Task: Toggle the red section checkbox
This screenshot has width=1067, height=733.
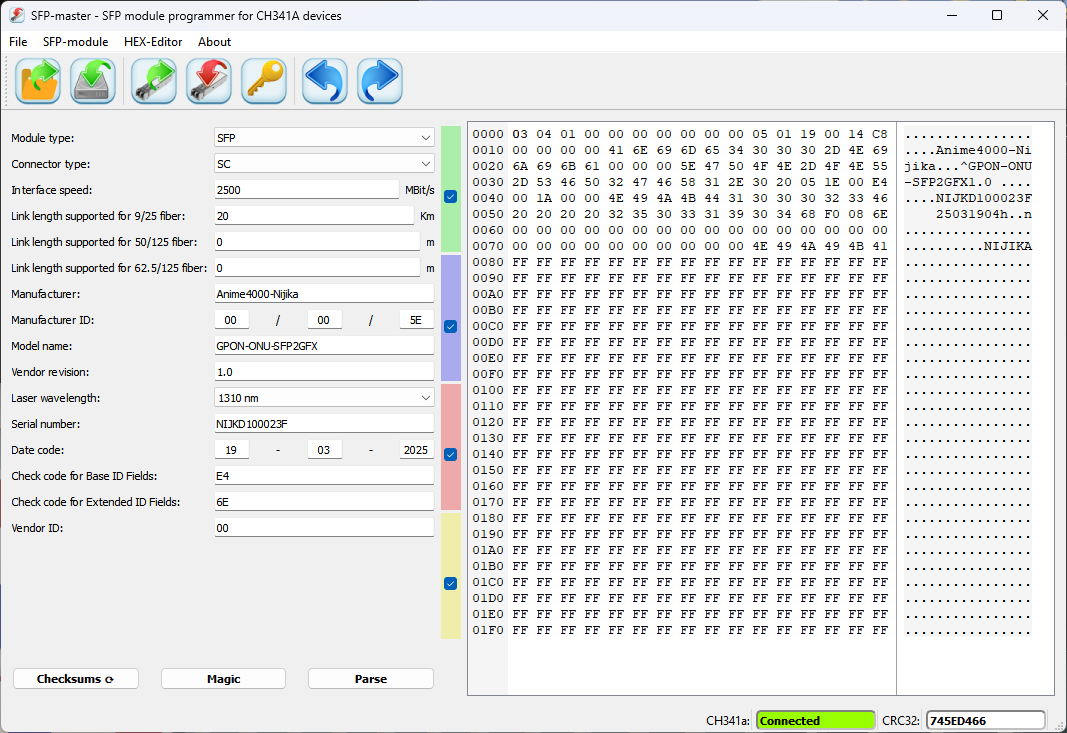Action: [x=450, y=454]
